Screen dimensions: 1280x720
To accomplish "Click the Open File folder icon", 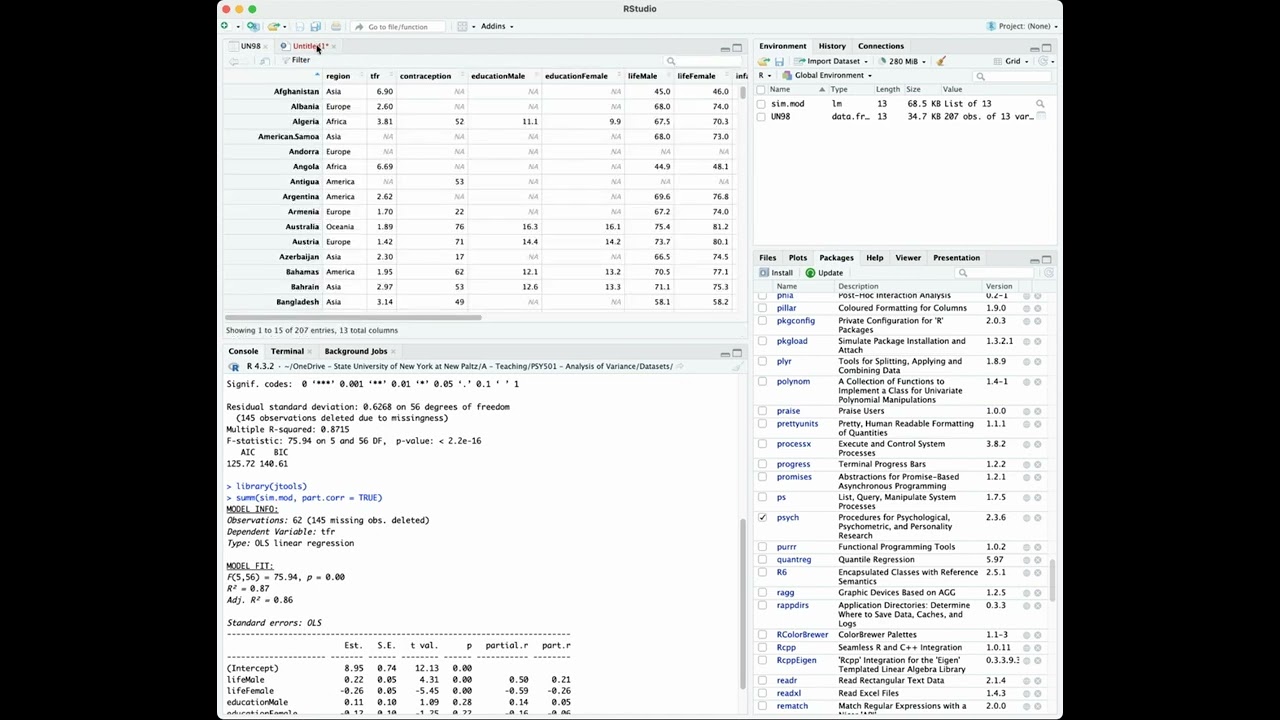I will [272, 26].
